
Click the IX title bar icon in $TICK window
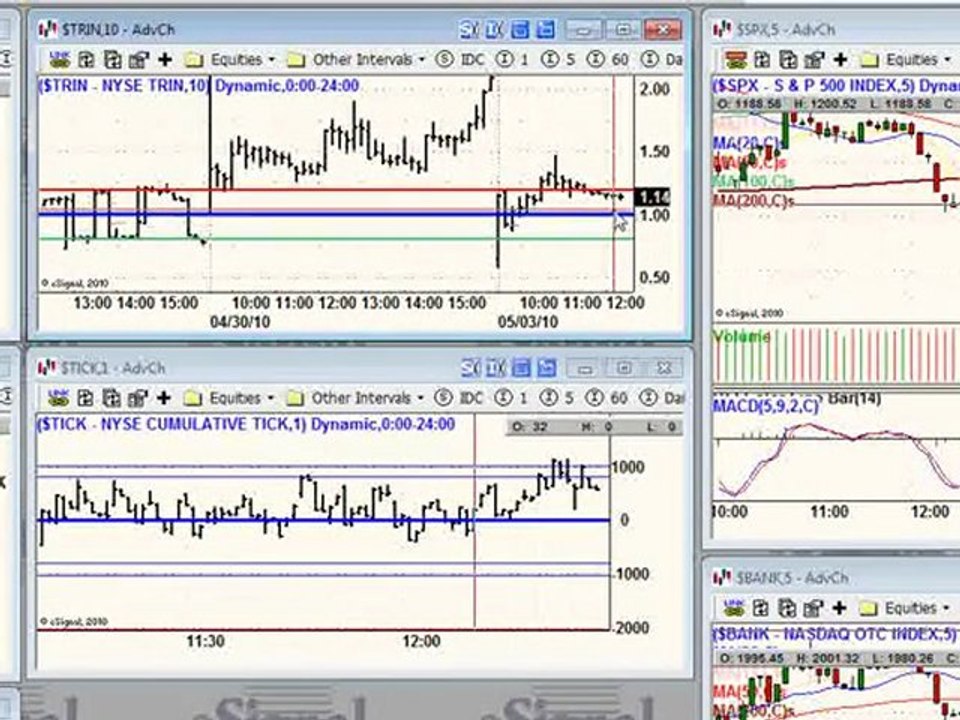coord(496,368)
